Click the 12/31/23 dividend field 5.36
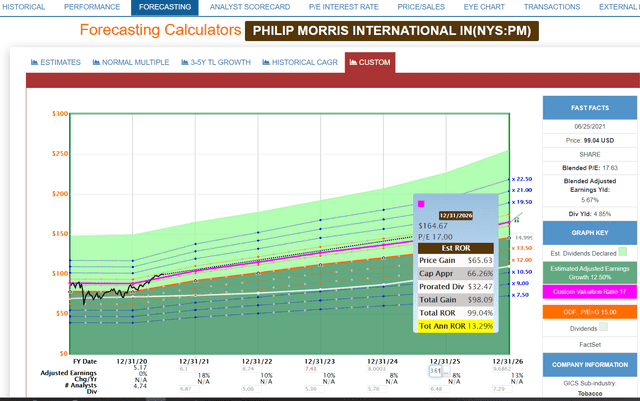This screenshot has height=401, width=640. 314,389
